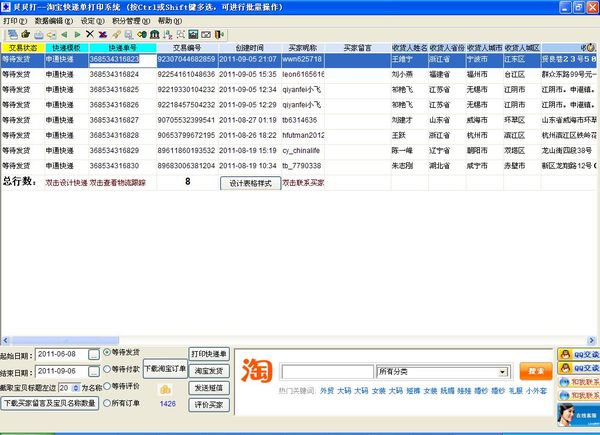The height and width of the screenshot is (435, 600).
Task: Select the 等待付款 radio button
Action: (107, 369)
